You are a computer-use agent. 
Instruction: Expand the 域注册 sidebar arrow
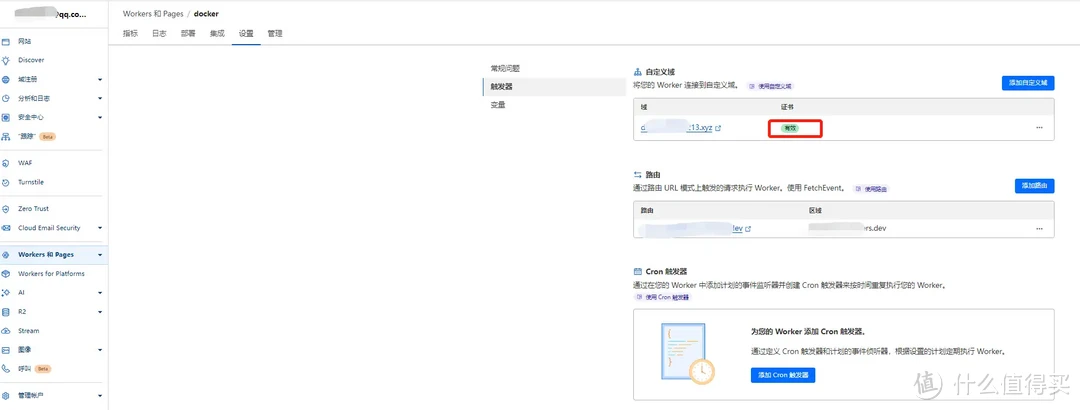pos(100,79)
